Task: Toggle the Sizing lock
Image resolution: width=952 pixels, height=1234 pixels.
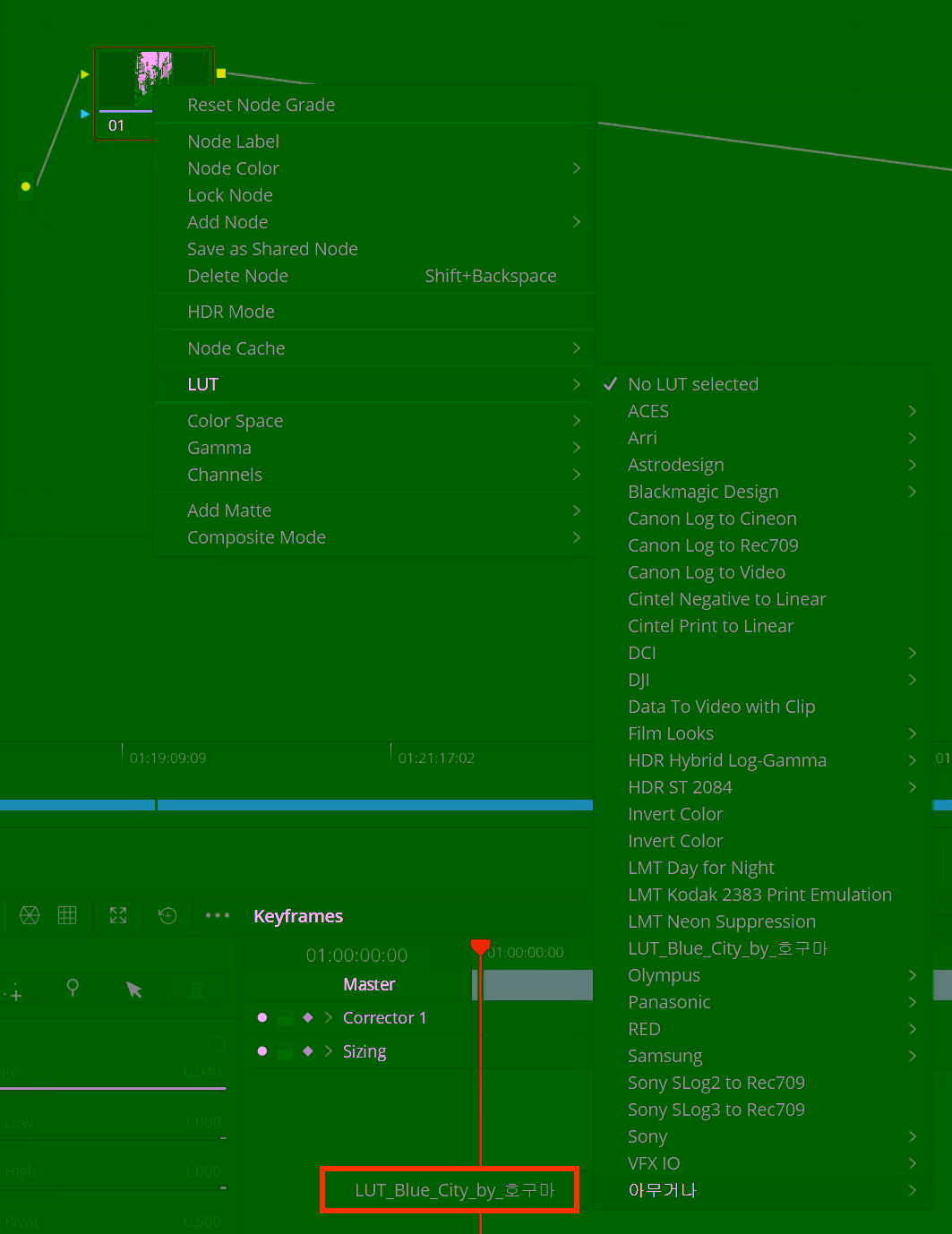Action: coord(285,1050)
